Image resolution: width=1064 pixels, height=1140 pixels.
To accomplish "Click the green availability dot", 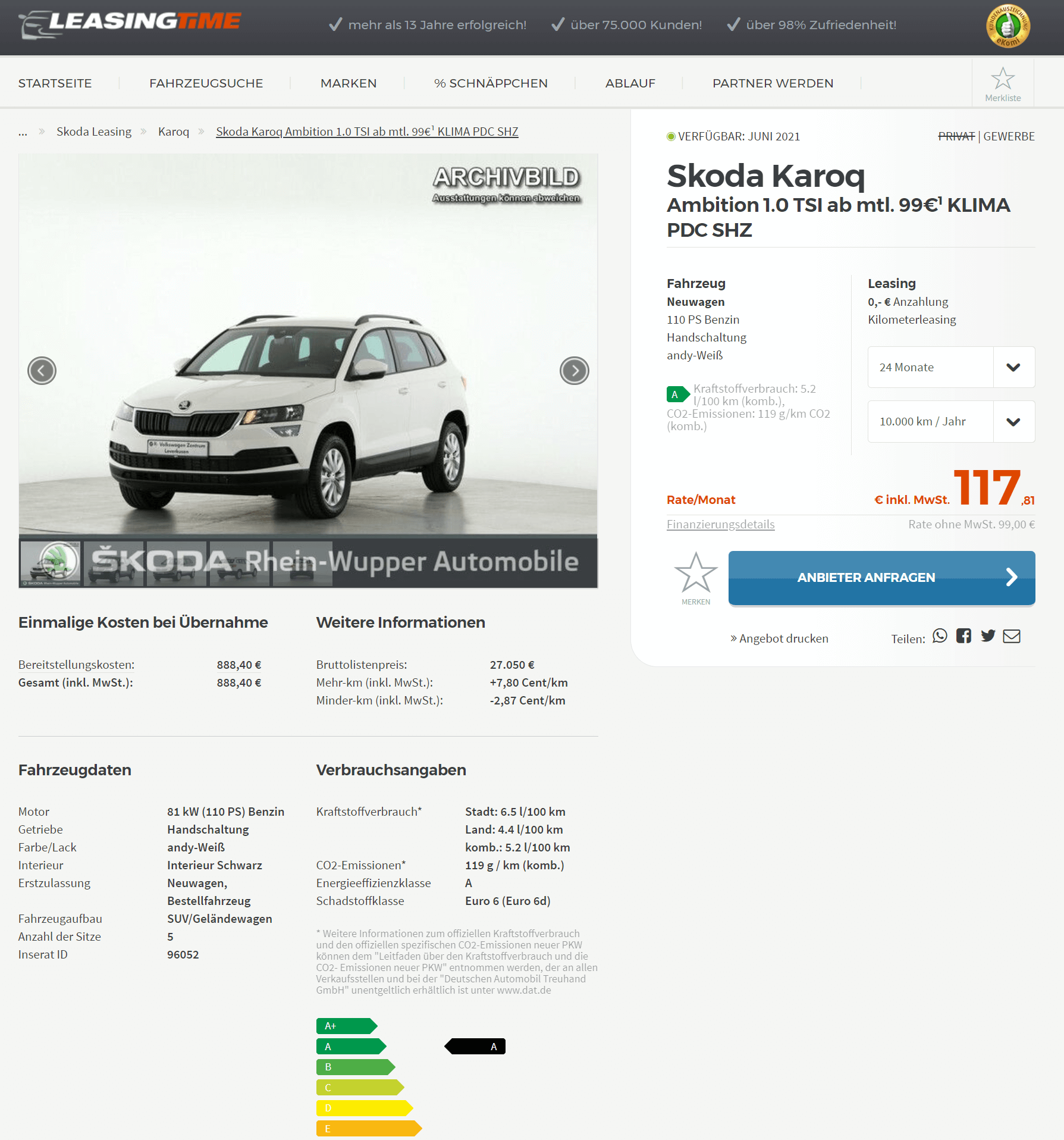I will 671,136.
